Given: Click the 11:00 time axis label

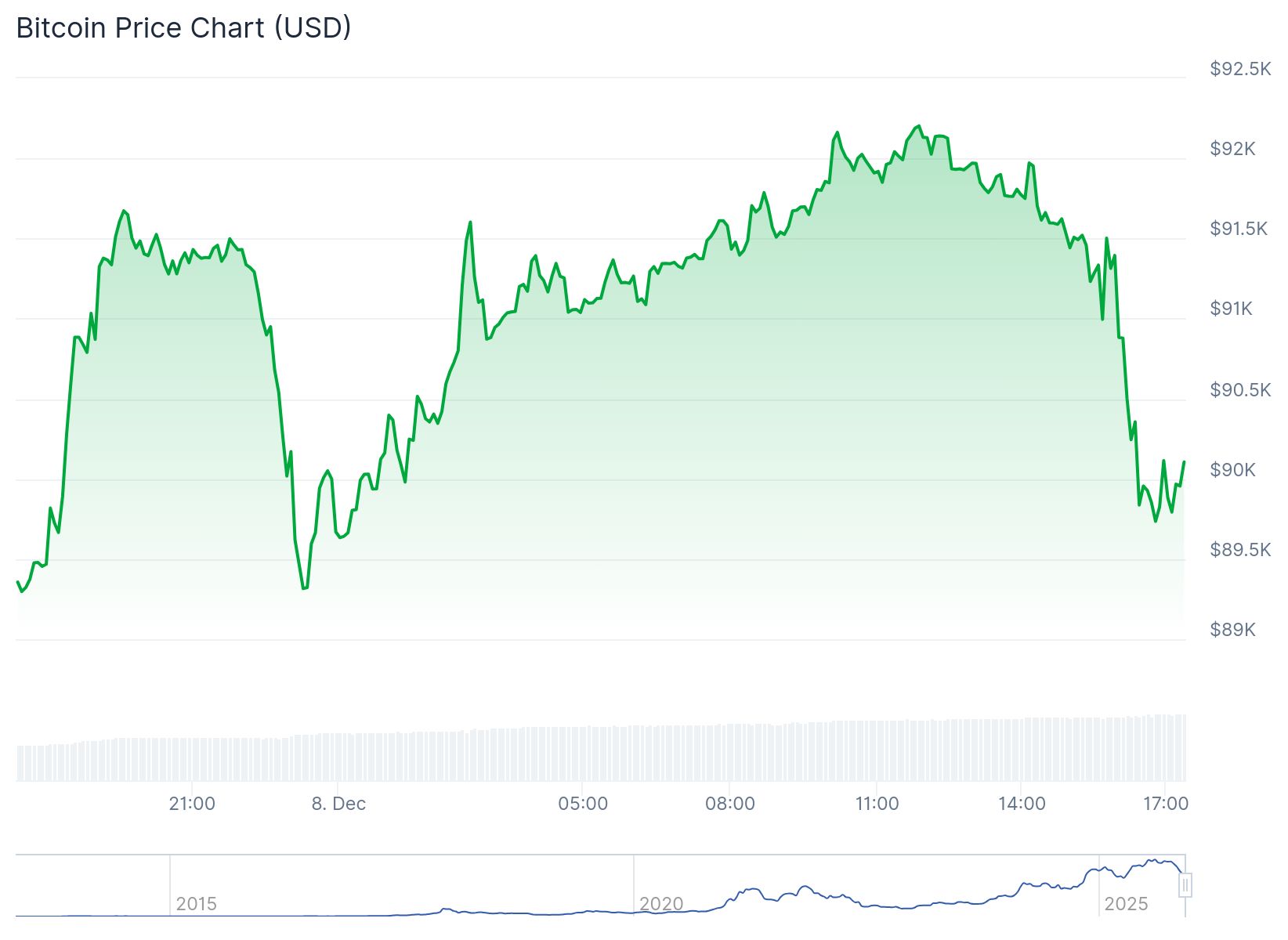Looking at the screenshot, I should [x=877, y=804].
